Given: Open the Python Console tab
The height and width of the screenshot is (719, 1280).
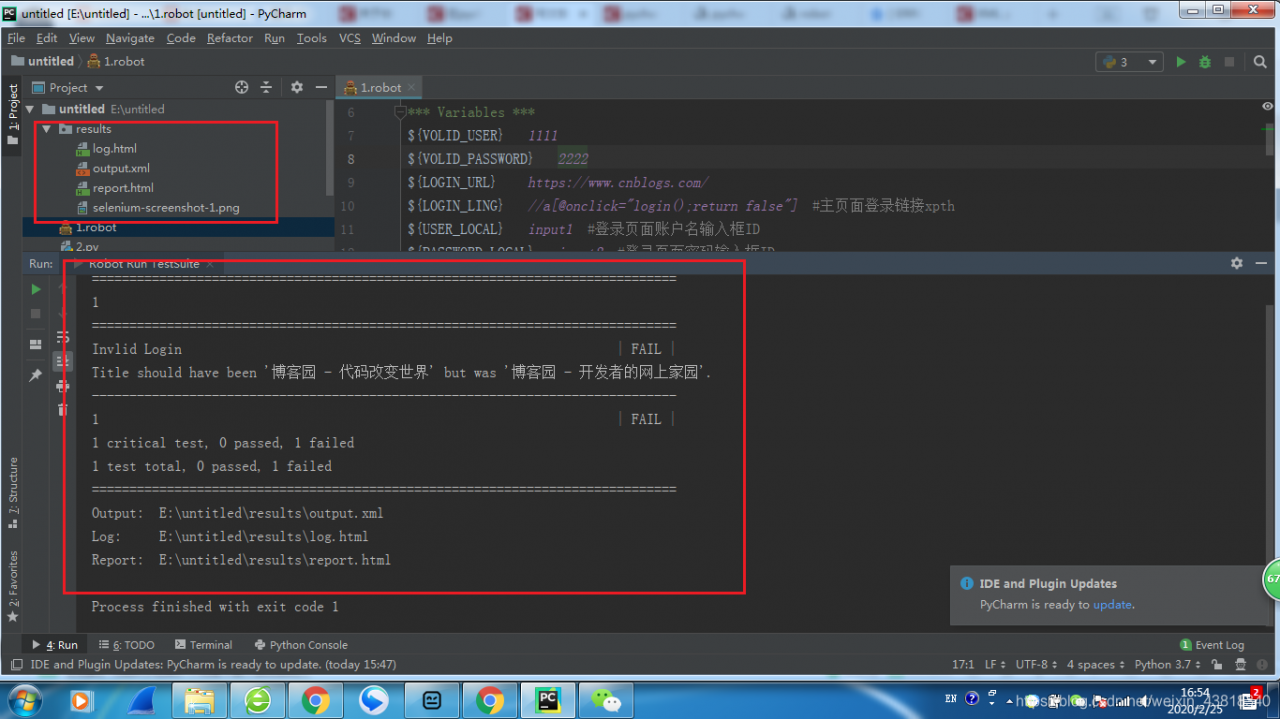Looking at the screenshot, I should pos(301,645).
